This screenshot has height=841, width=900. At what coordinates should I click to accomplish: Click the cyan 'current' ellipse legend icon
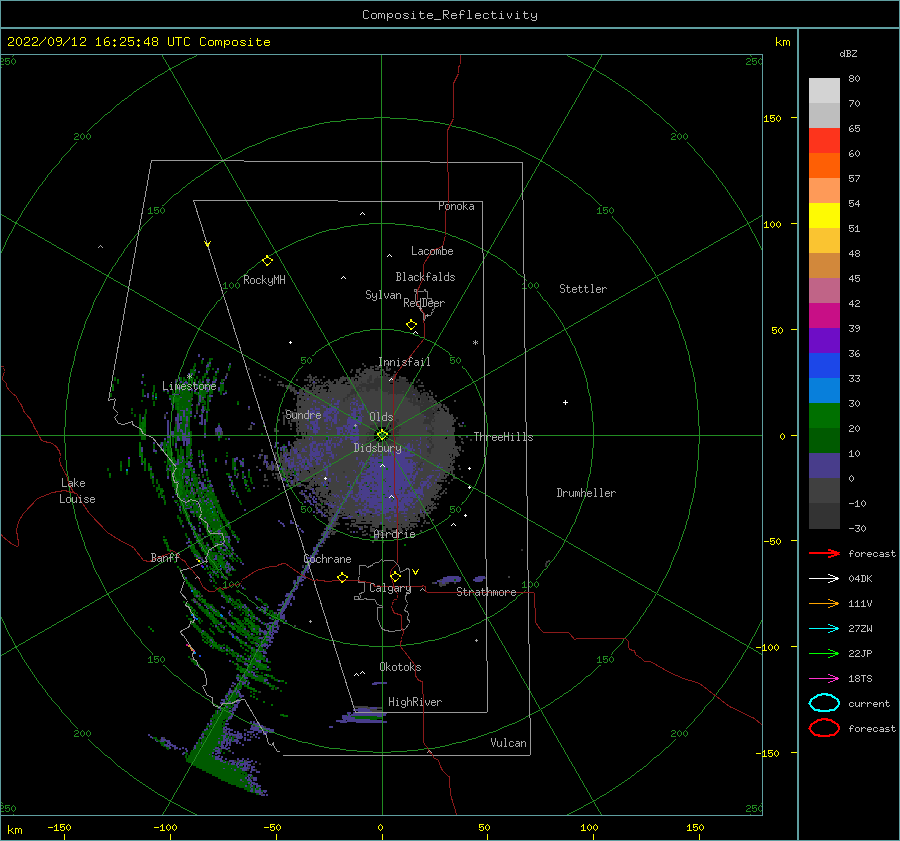point(824,703)
